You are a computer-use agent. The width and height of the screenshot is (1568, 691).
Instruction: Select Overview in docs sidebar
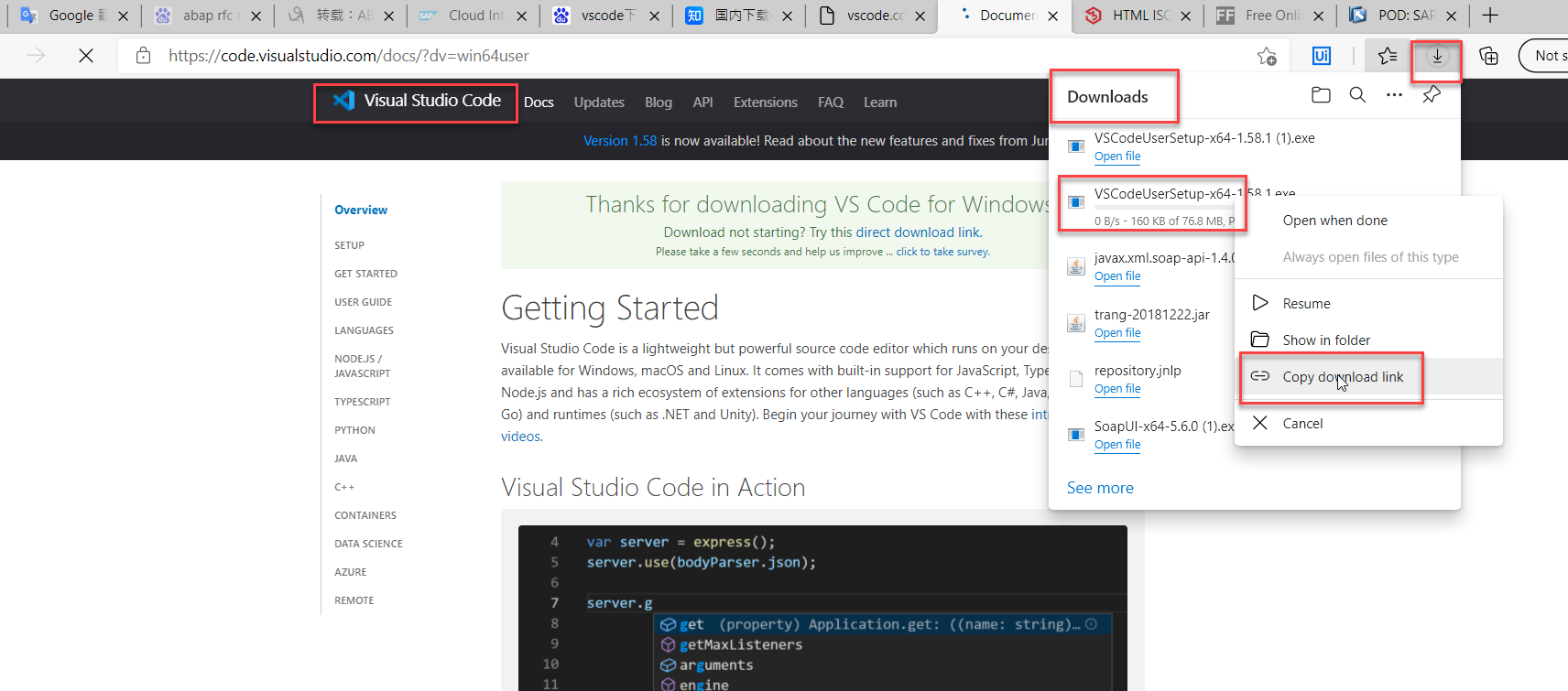pyautogui.click(x=361, y=210)
